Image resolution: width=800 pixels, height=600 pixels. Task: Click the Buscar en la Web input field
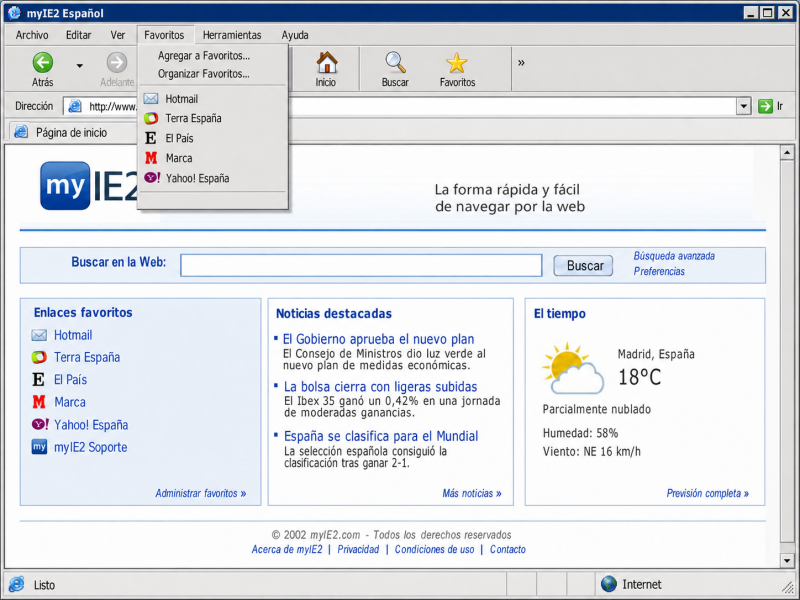pyautogui.click(x=361, y=265)
